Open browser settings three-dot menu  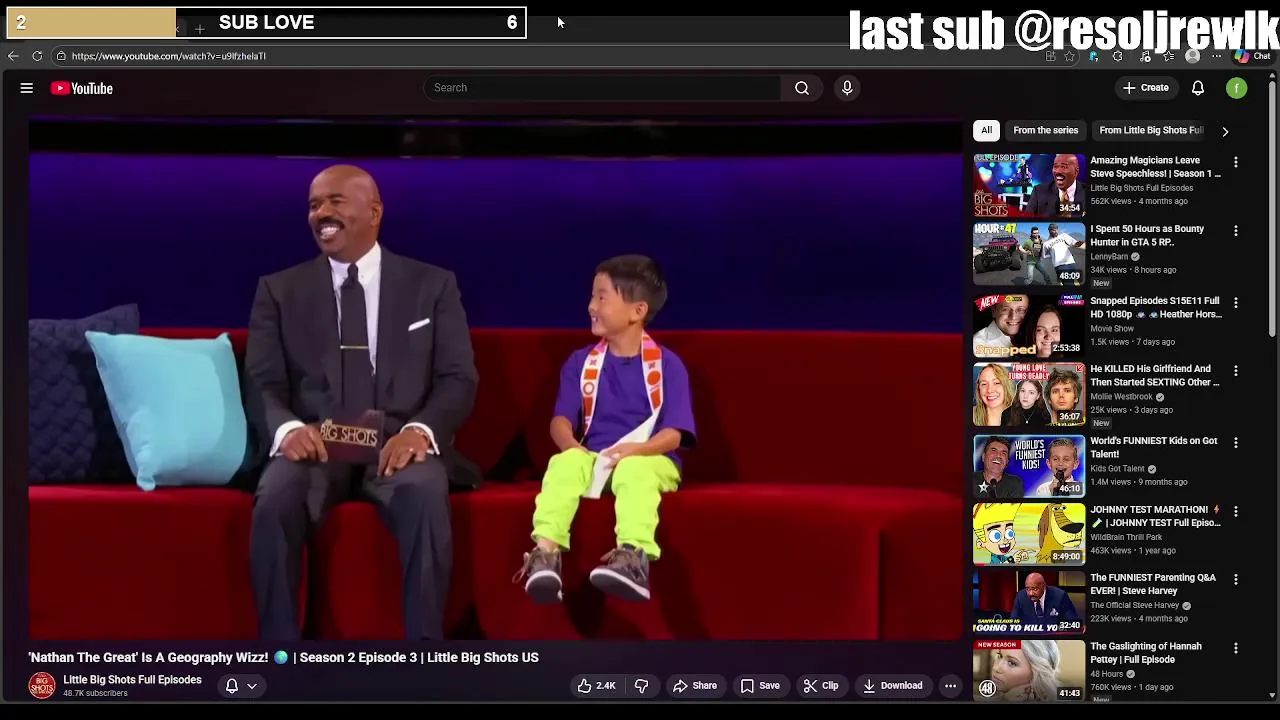pyautogui.click(x=1217, y=56)
